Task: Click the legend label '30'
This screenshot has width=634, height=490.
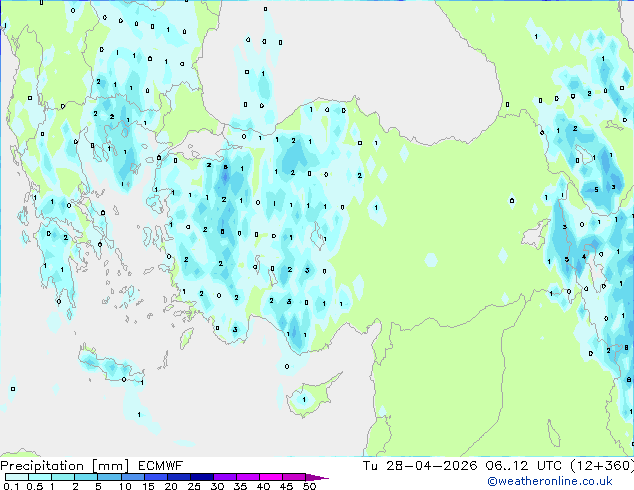Action: pos(217,486)
